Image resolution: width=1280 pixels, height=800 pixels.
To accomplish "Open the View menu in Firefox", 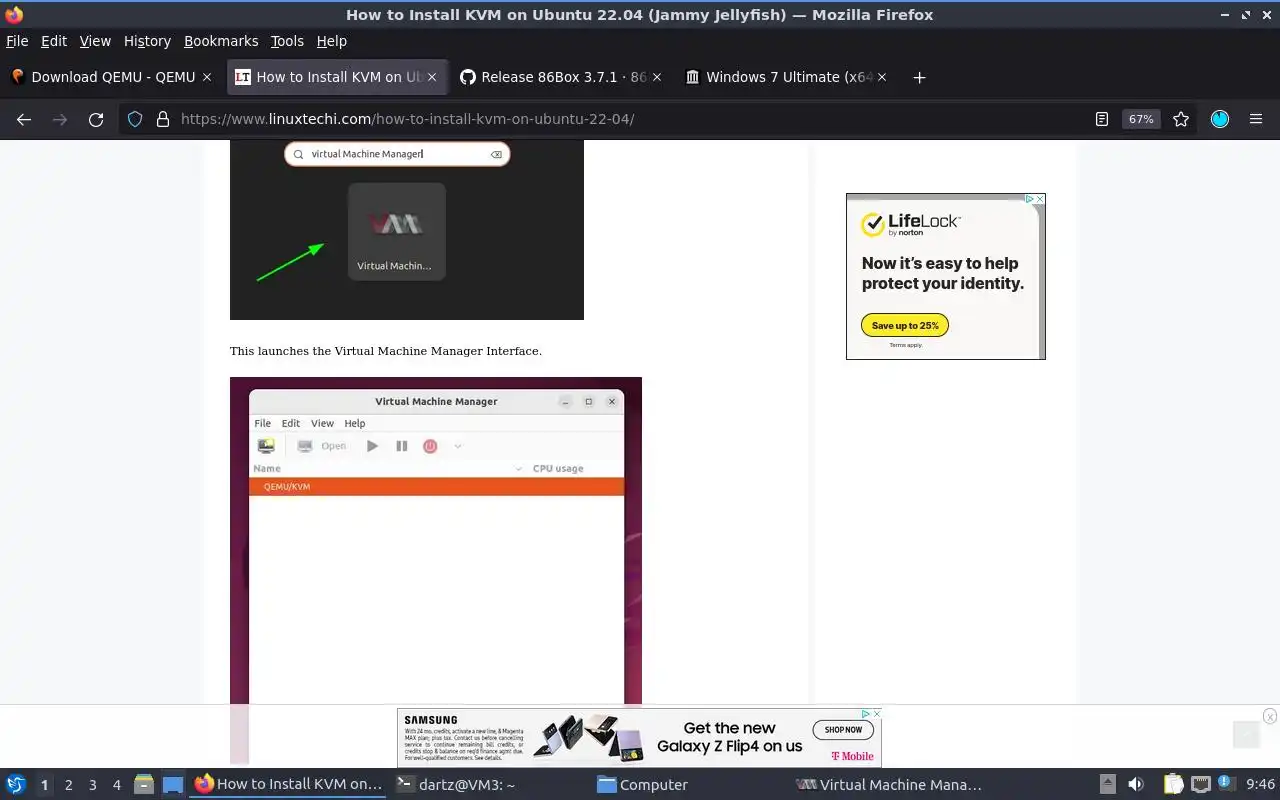I will [95, 41].
